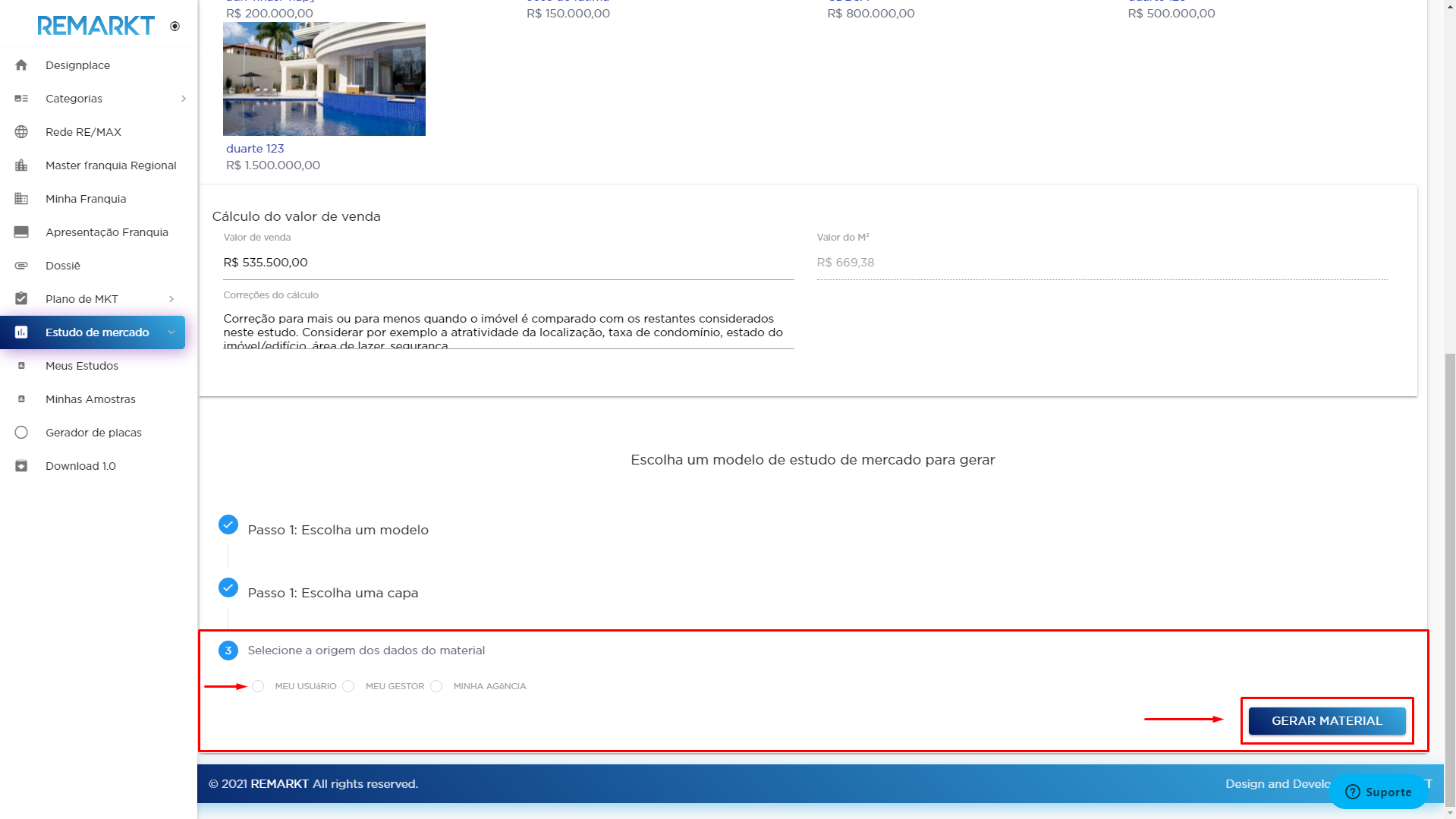Click the sidebar pin icon beside REMARKT logo

click(x=175, y=27)
